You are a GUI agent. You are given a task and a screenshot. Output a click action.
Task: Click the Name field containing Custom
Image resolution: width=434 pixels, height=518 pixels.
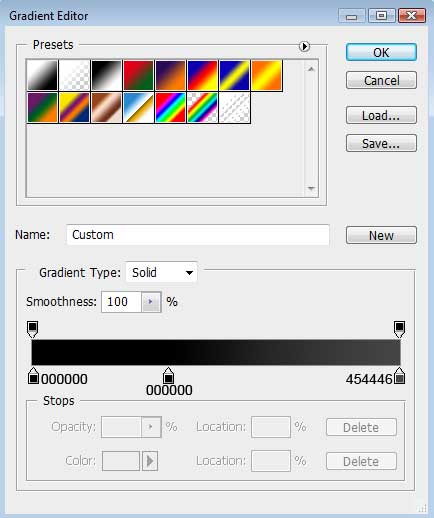(198, 235)
